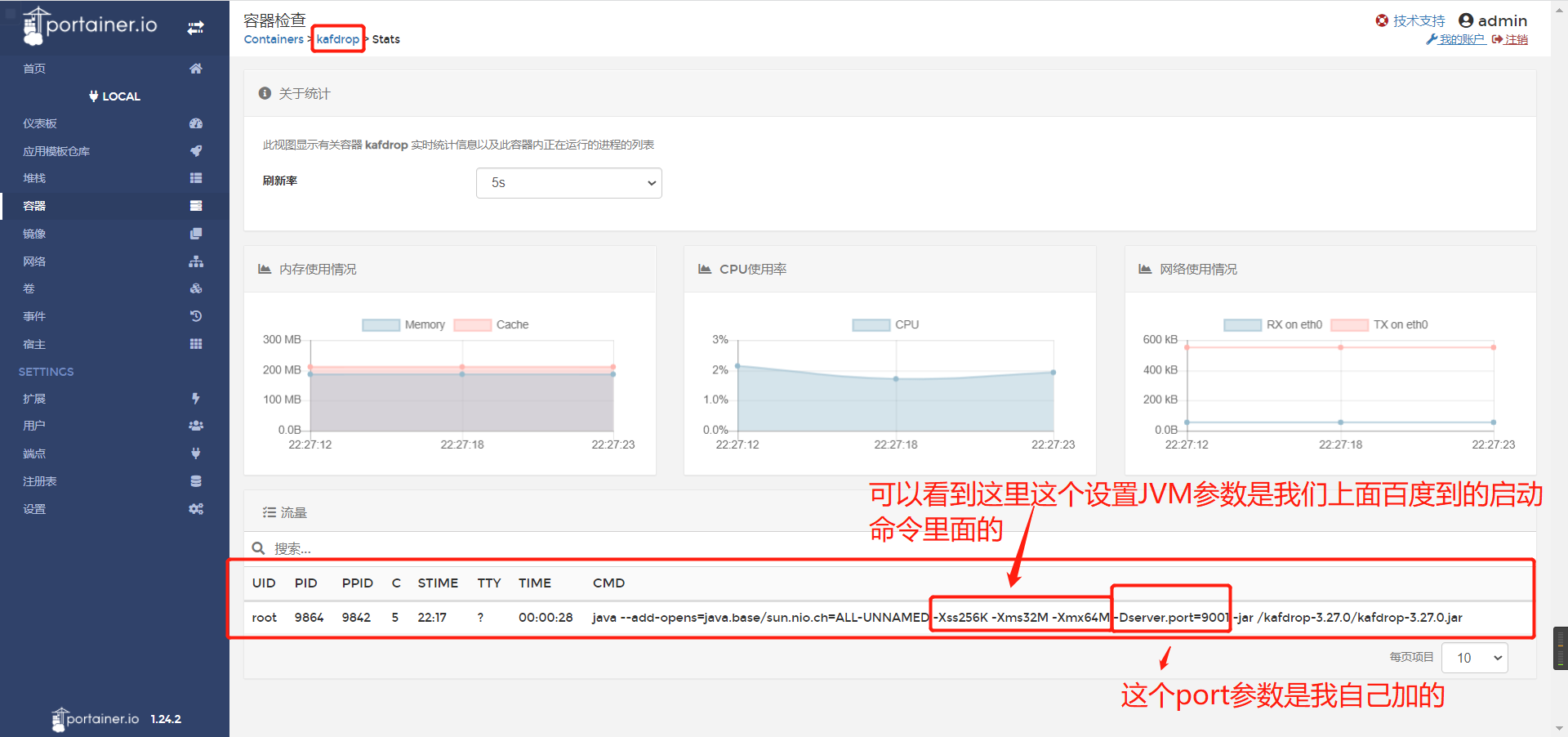Switch to the Containers breadcrumb link
Screen dimensions: 1568x737
click(x=274, y=38)
